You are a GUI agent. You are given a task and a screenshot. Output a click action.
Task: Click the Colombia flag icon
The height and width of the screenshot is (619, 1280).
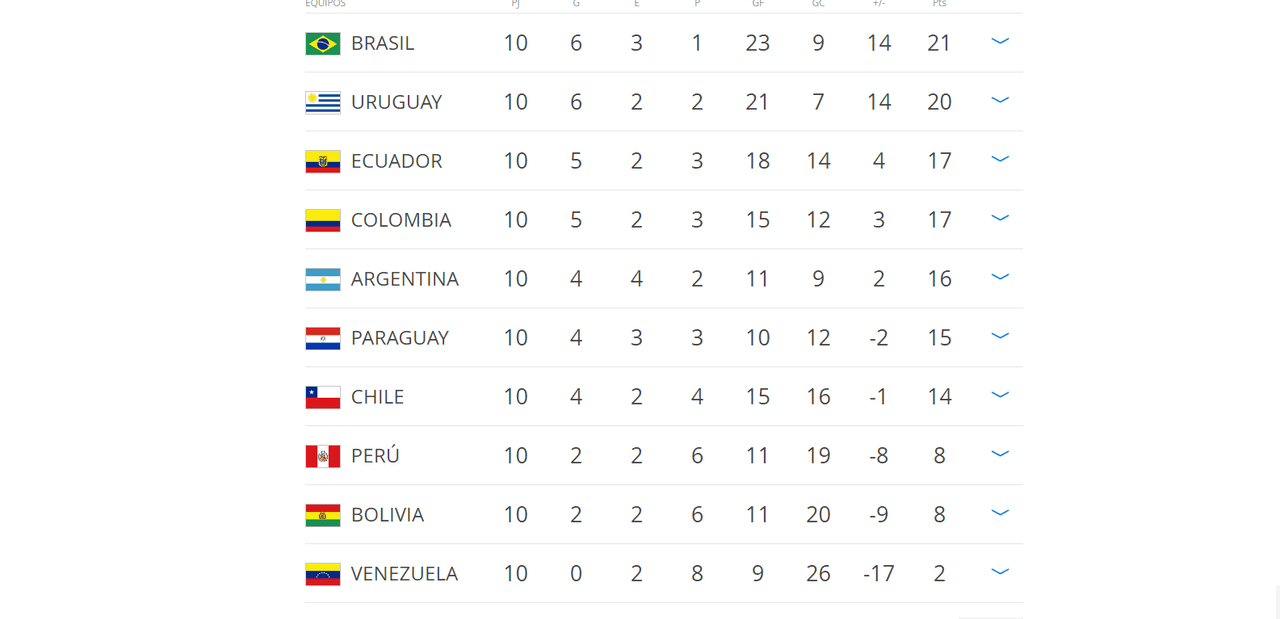tap(322, 220)
